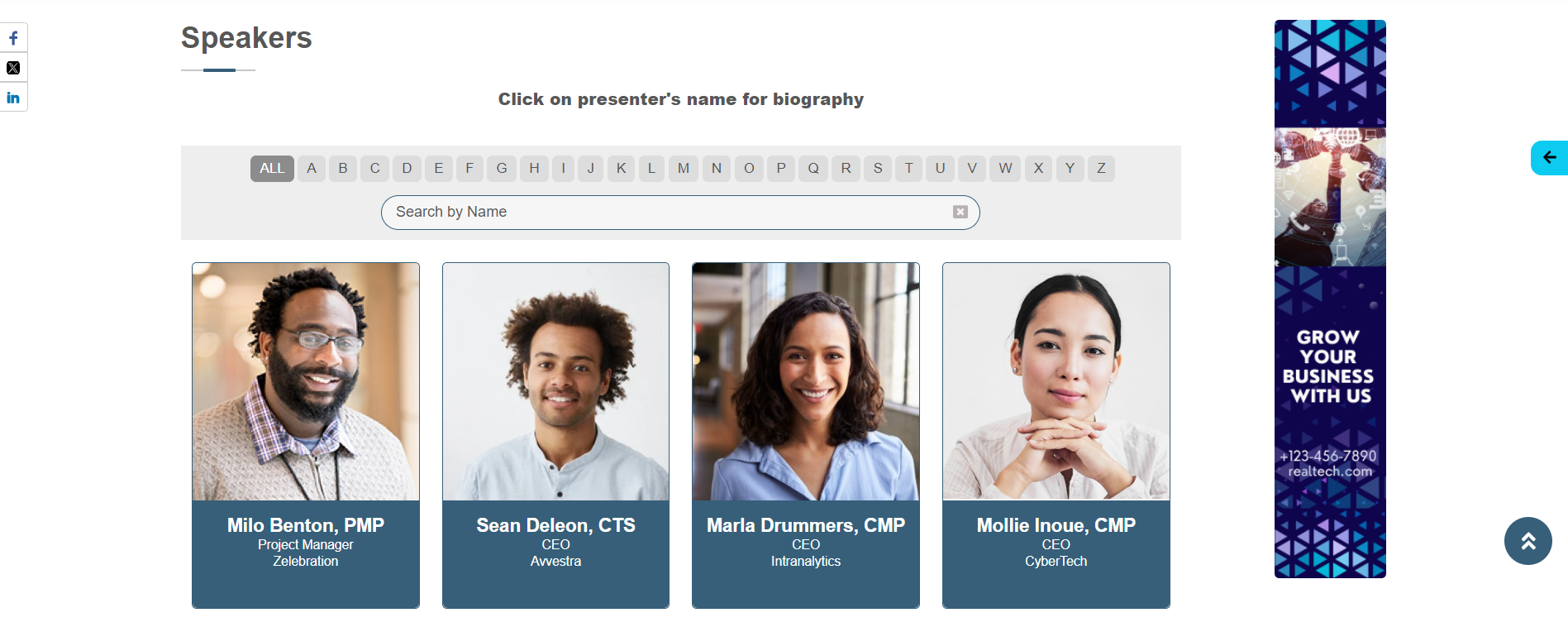Open Mollie Inoue, CMP biography
1568x627 pixels.
tap(1056, 525)
